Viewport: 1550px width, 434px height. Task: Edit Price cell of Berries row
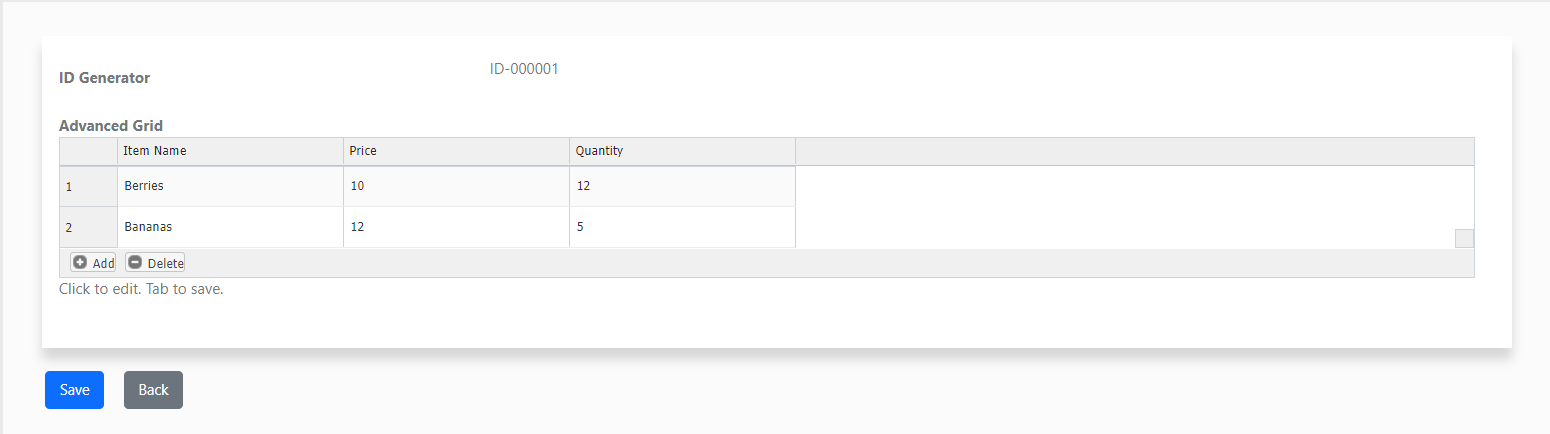point(456,186)
